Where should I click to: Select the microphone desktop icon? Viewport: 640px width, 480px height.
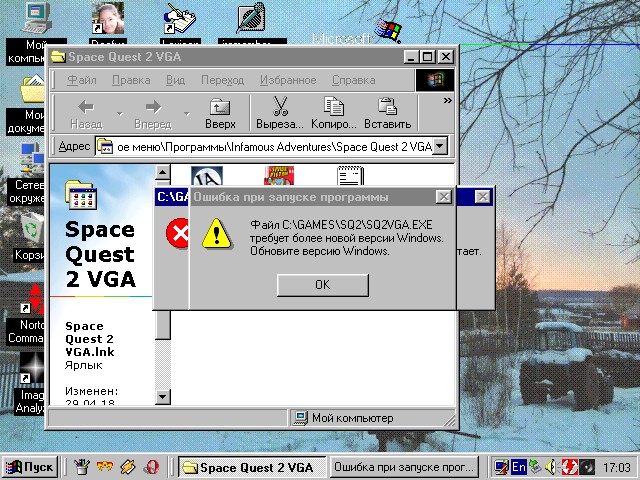pyautogui.click(x=252, y=18)
